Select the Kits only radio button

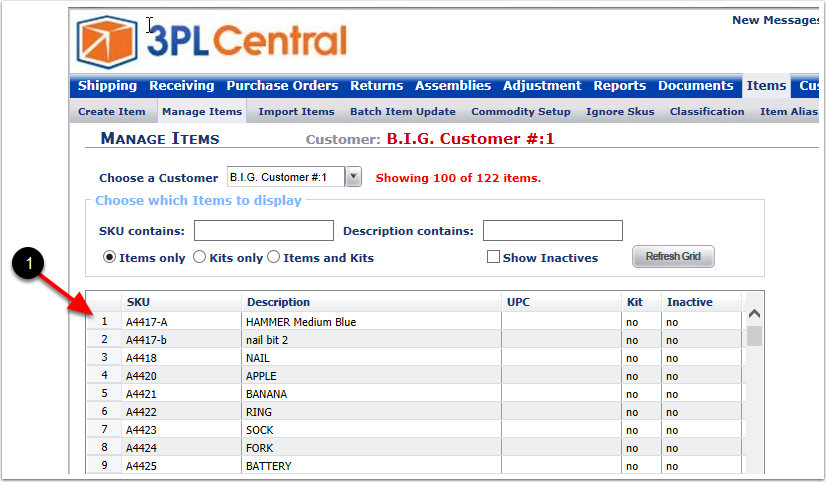200,257
